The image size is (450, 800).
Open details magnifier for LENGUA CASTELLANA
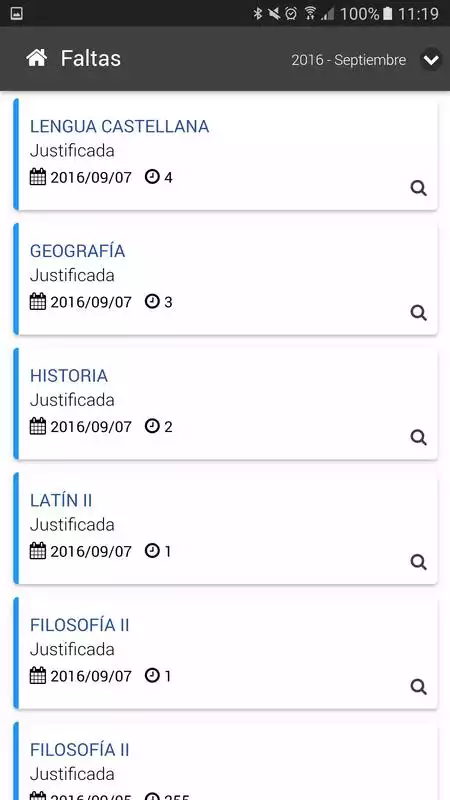[418, 188]
